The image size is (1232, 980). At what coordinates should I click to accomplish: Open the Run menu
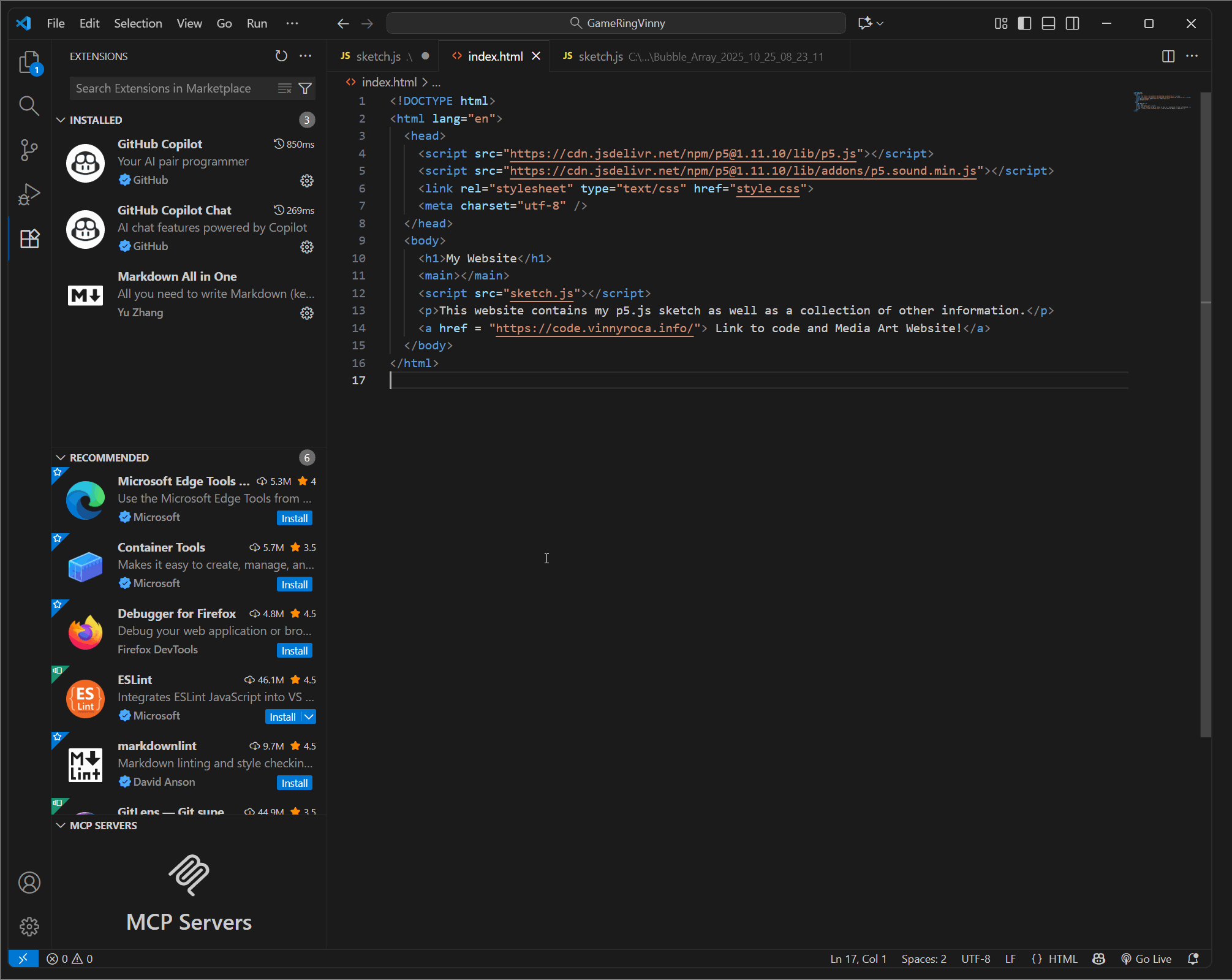point(256,23)
